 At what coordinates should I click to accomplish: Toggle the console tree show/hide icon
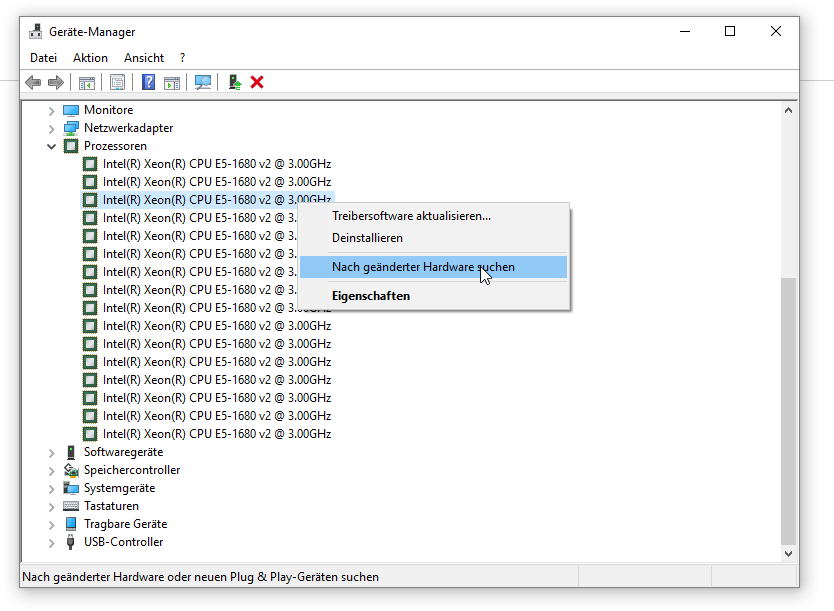[87, 82]
